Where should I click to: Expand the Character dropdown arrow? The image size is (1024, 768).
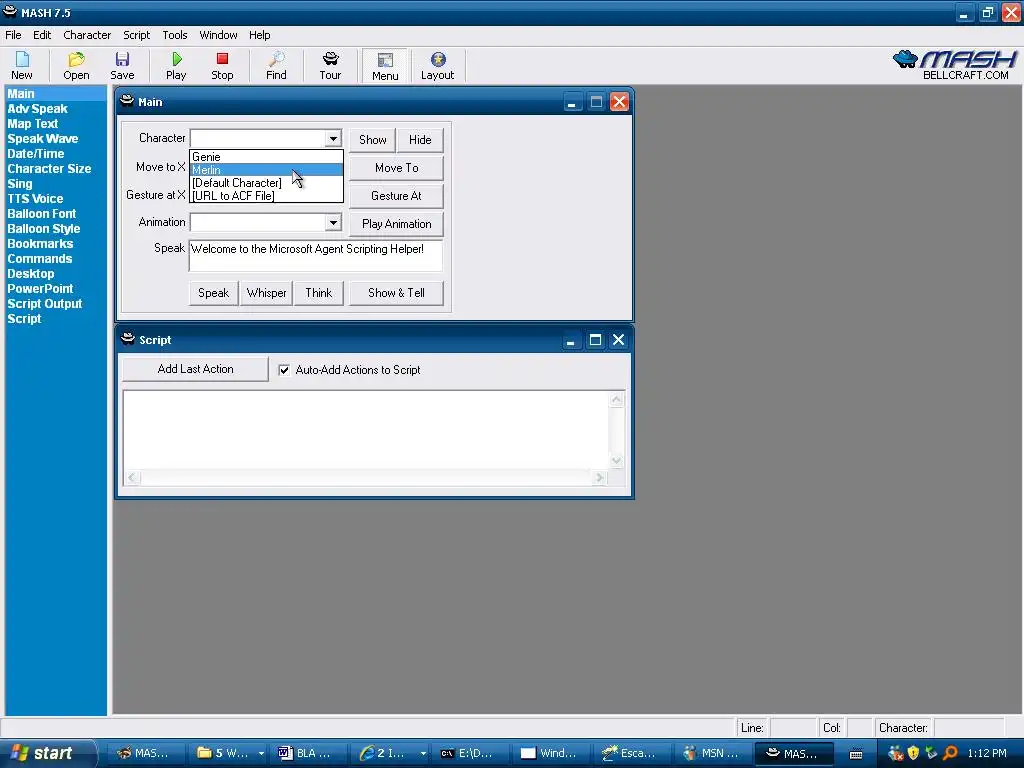pos(333,138)
